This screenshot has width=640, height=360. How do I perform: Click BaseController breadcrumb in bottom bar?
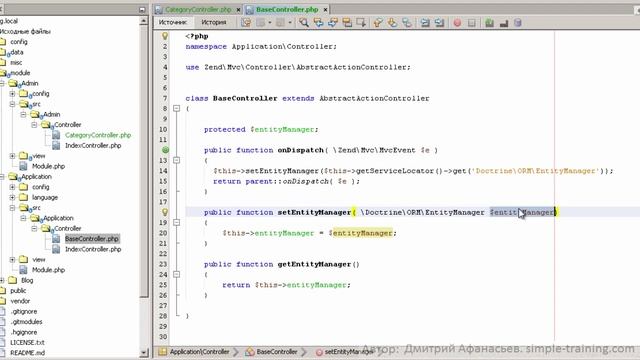tap(272, 351)
